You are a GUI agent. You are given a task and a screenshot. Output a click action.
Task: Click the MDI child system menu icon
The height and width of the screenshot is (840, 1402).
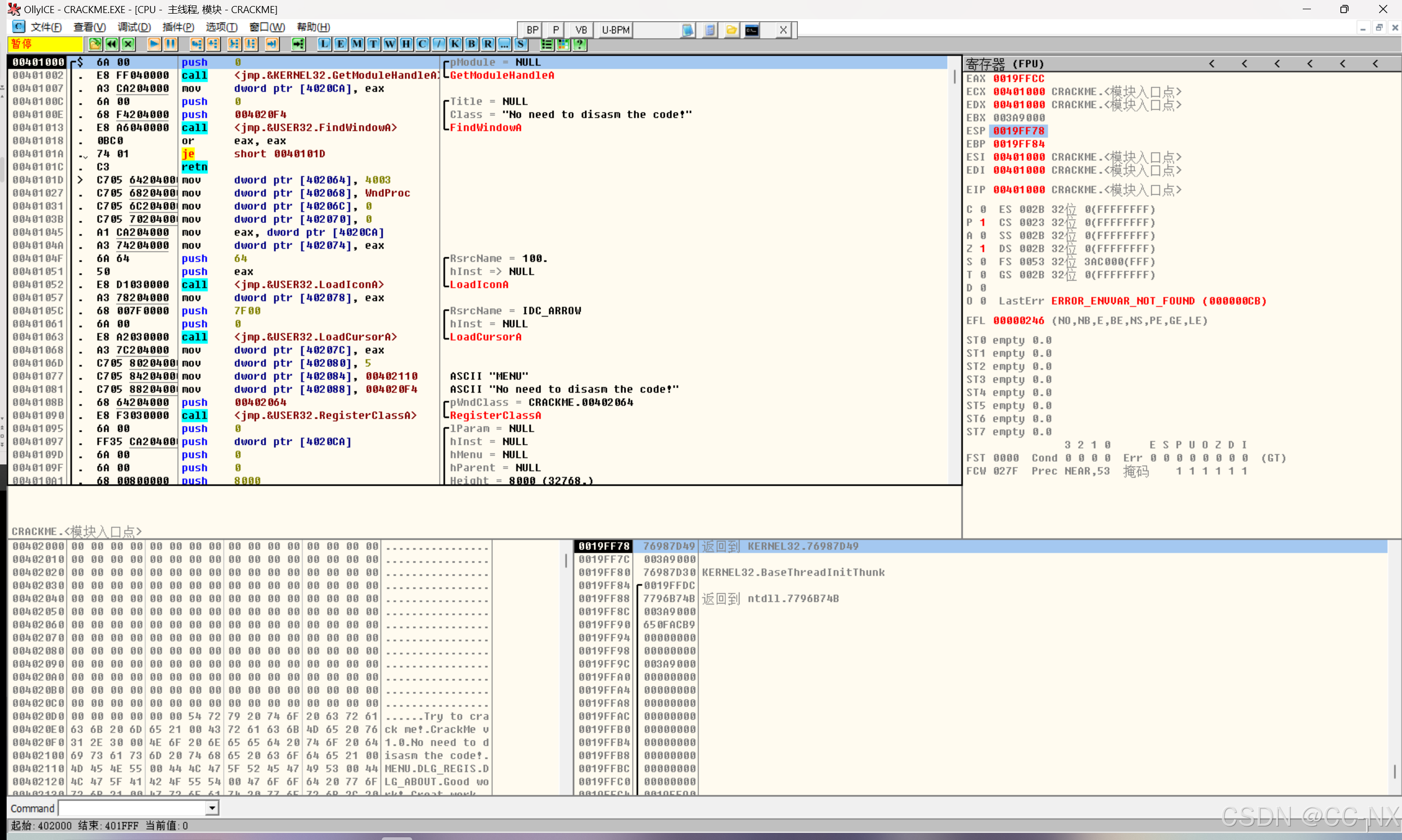(x=19, y=27)
